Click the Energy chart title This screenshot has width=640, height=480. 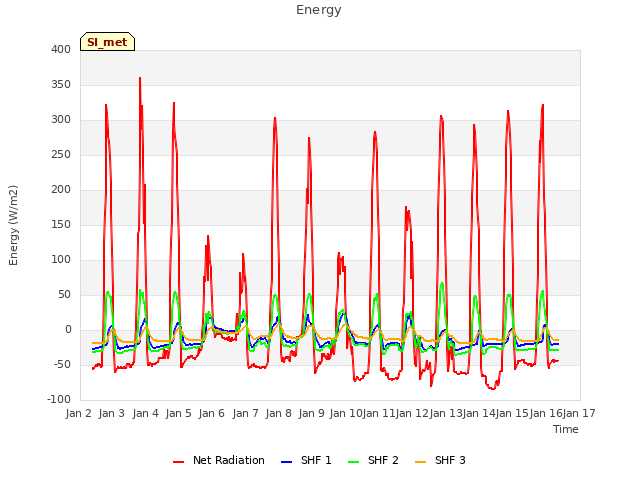(319, 10)
